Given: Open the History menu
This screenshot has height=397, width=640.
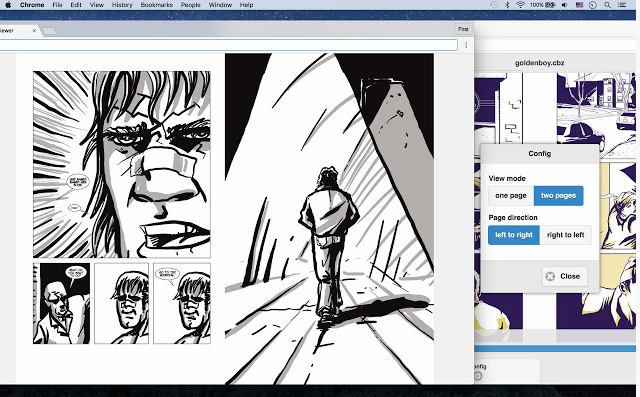Looking at the screenshot, I should coord(122,5).
